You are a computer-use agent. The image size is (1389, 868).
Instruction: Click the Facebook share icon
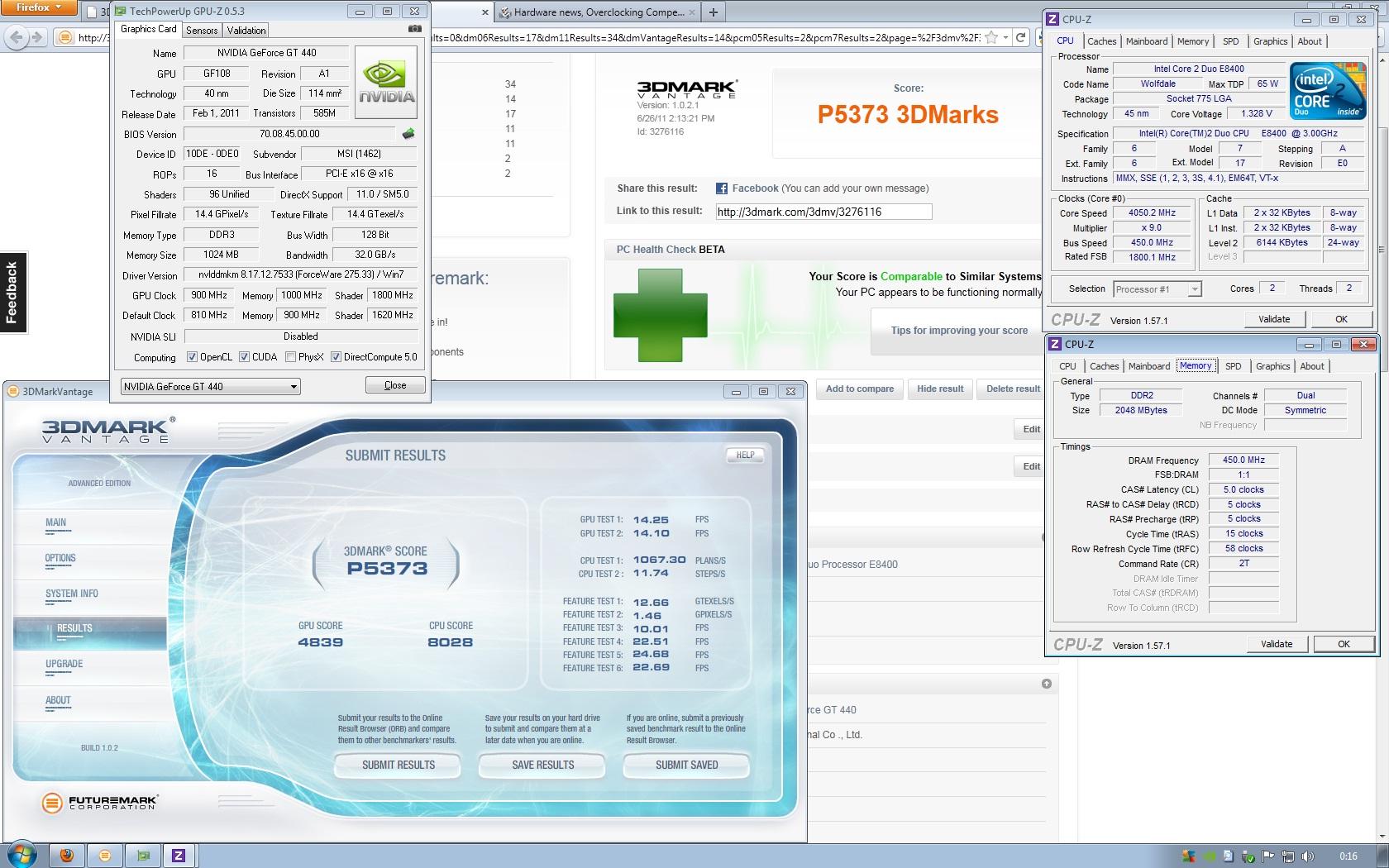721,188
